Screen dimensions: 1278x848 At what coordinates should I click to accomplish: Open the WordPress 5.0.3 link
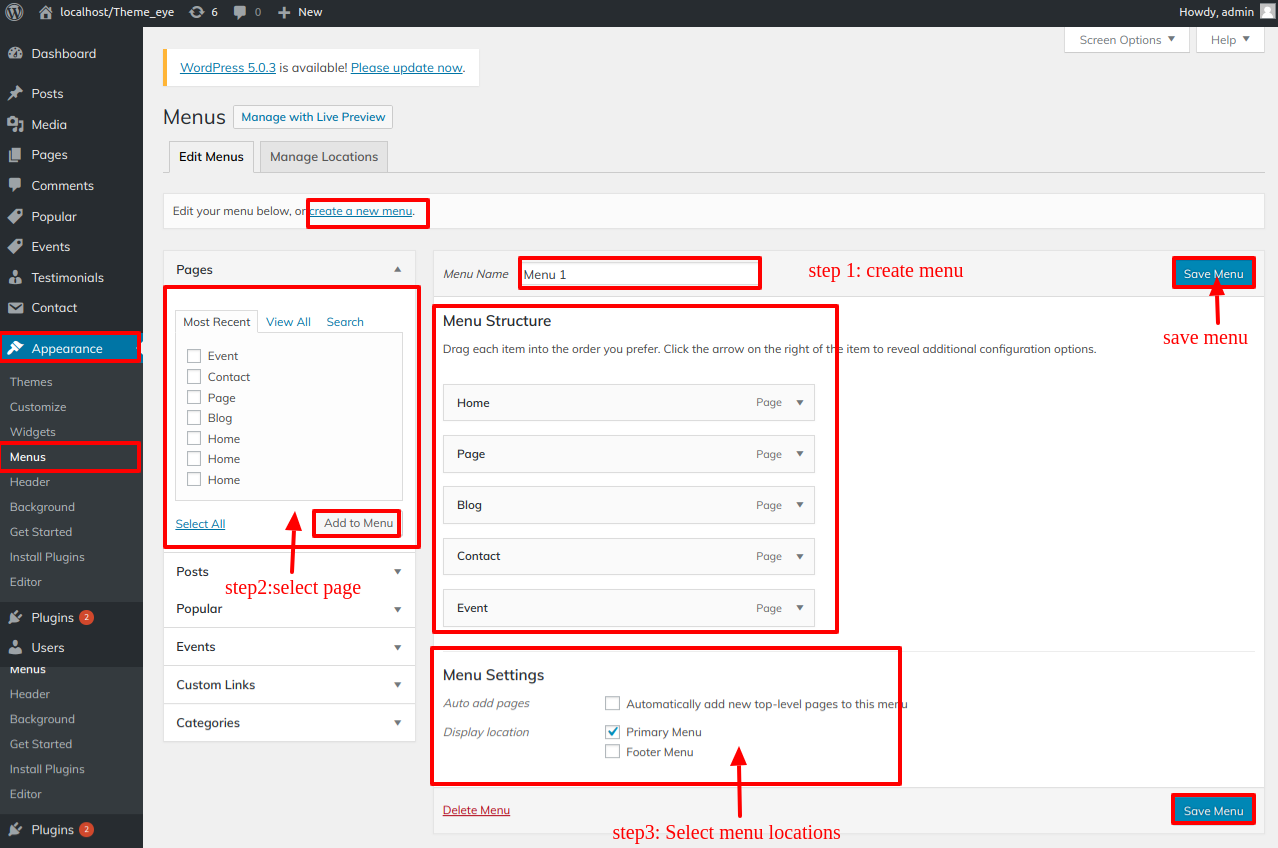pos(228,68)
